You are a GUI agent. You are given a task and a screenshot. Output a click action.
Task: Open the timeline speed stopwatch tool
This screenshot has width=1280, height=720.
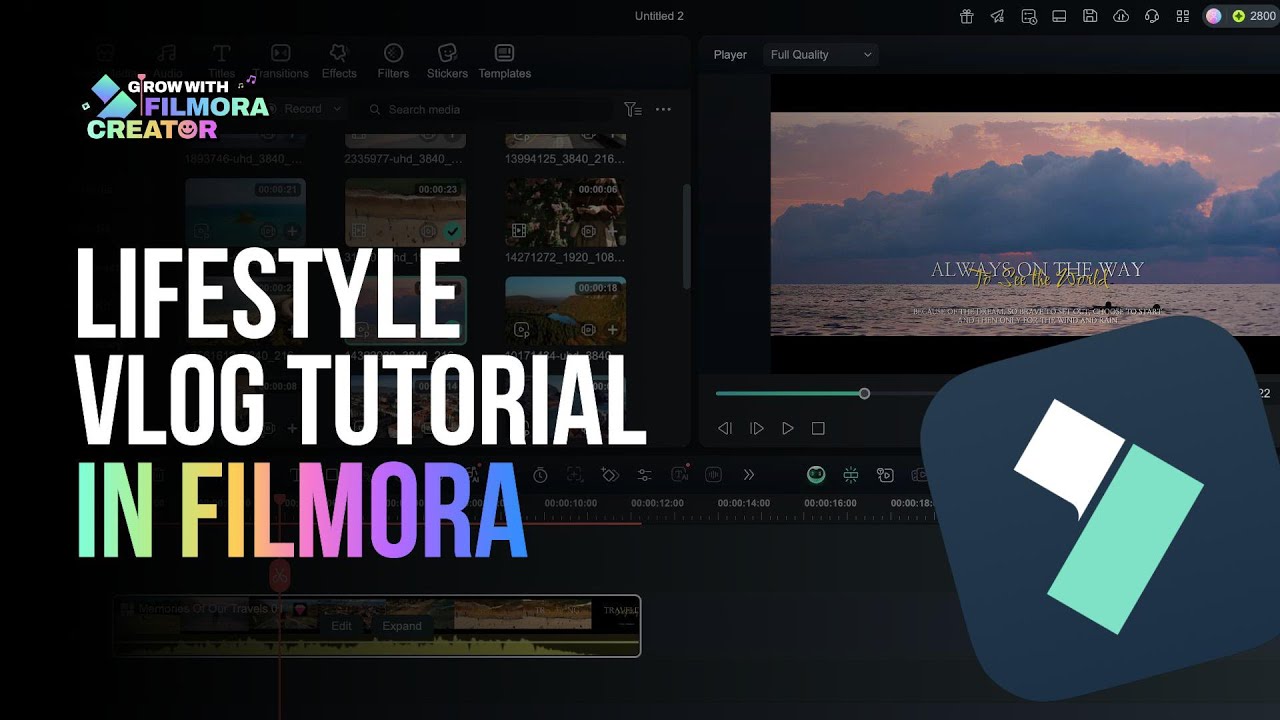point(540,475)
